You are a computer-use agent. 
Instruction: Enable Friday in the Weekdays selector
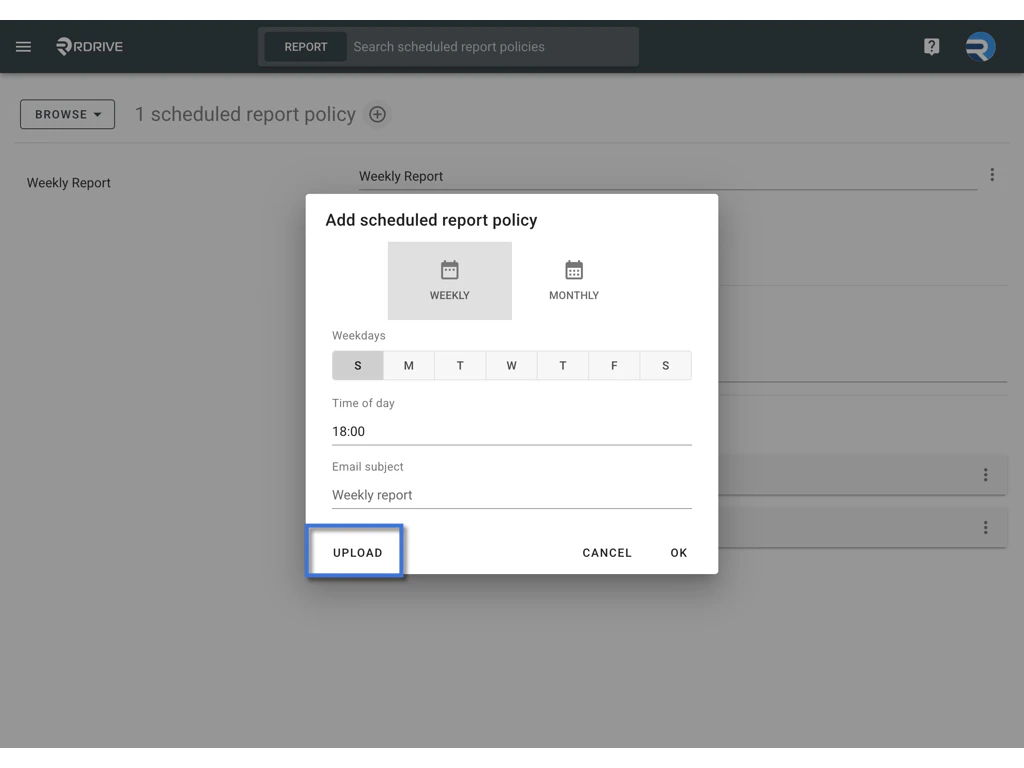613,365
